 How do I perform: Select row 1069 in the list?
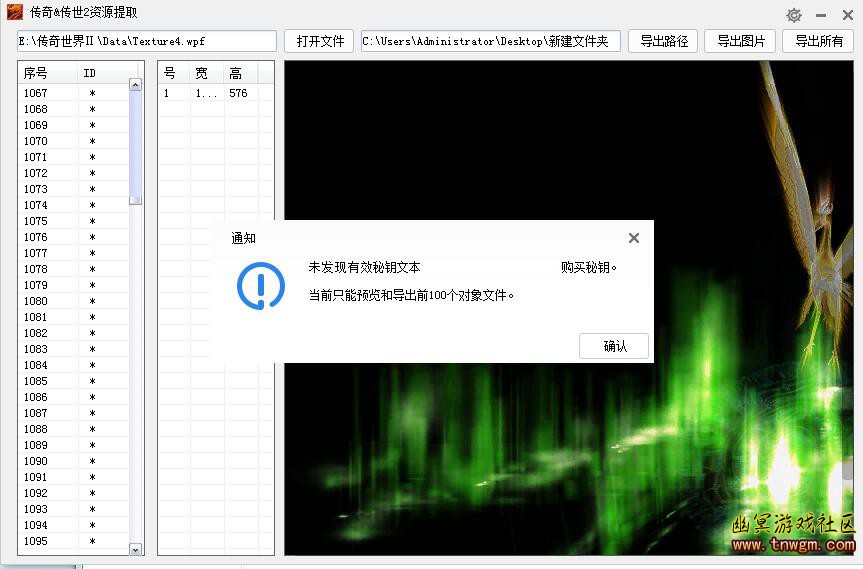73,125
